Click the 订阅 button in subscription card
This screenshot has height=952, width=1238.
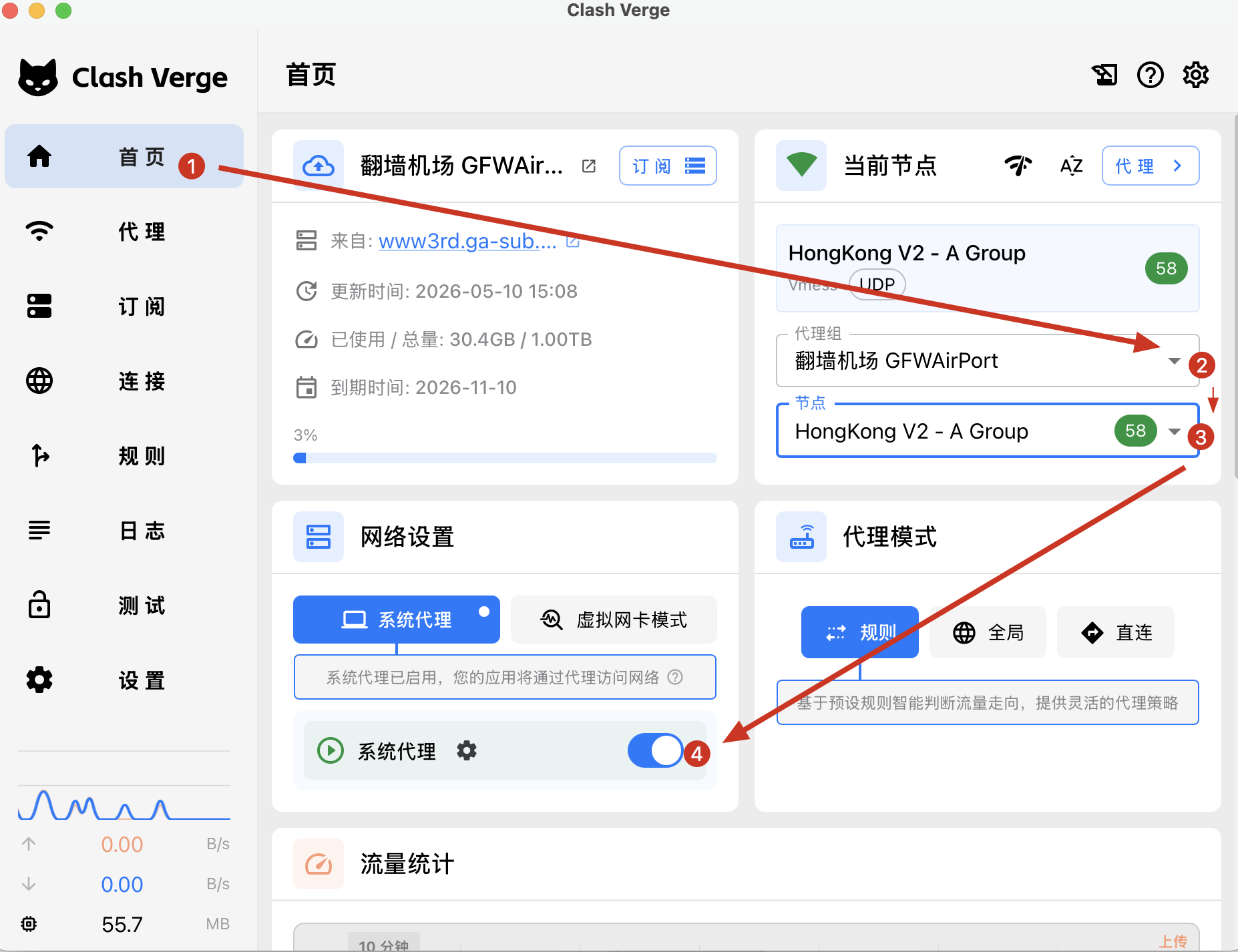(x=668, y=166)
